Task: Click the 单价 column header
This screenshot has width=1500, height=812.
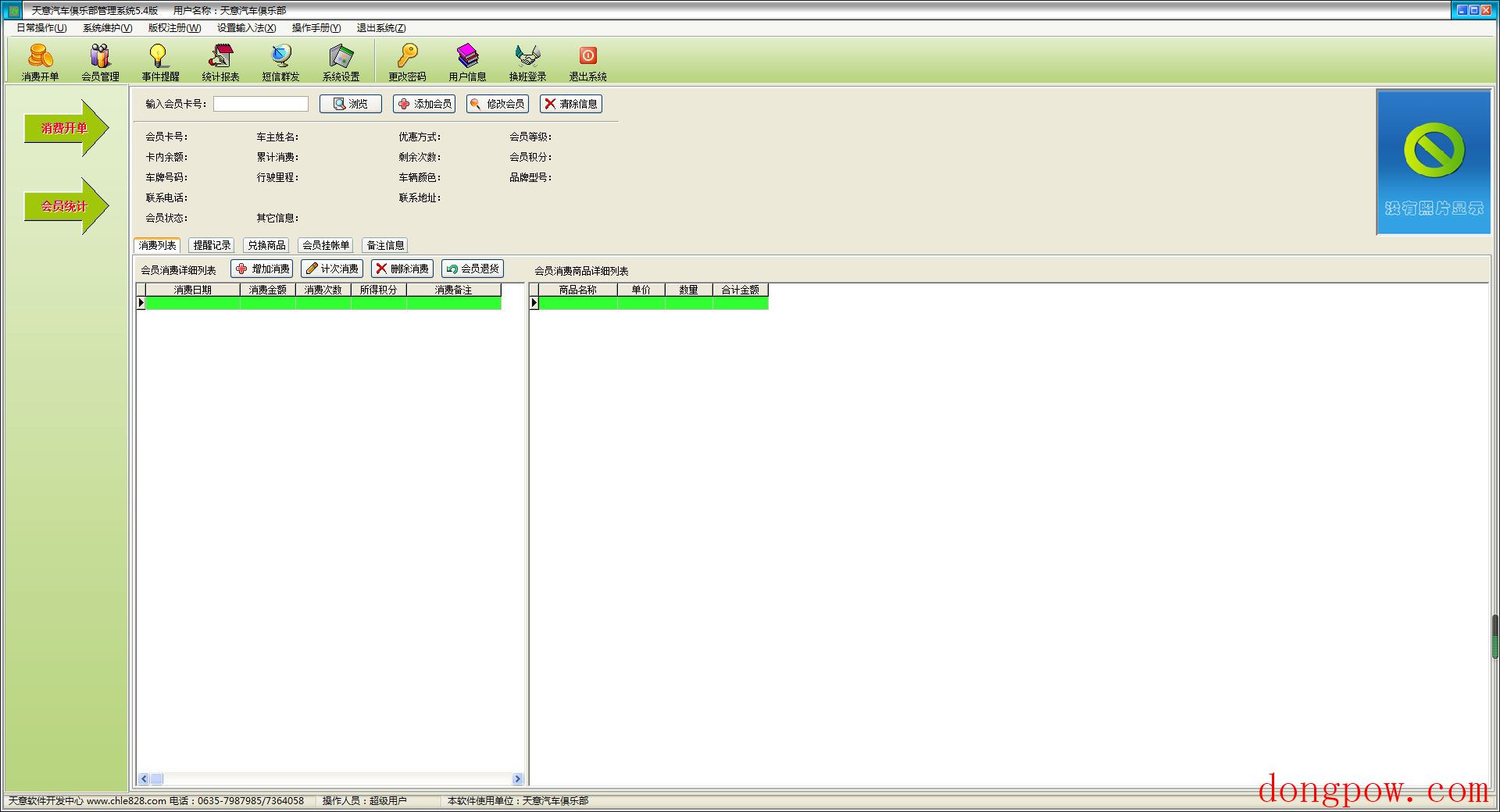Action: [641, 290]
